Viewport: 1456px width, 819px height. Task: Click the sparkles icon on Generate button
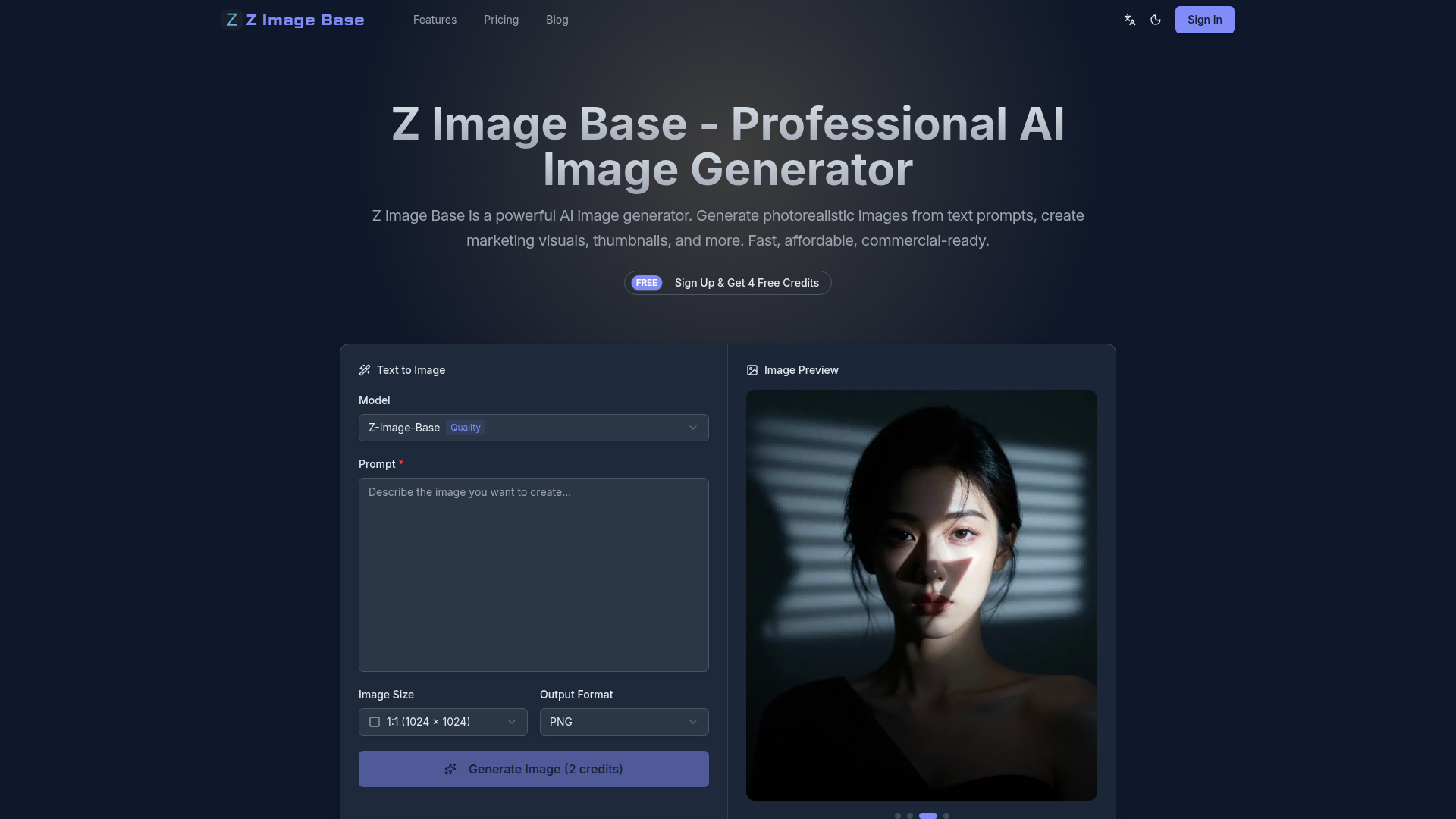coord(452,769)
